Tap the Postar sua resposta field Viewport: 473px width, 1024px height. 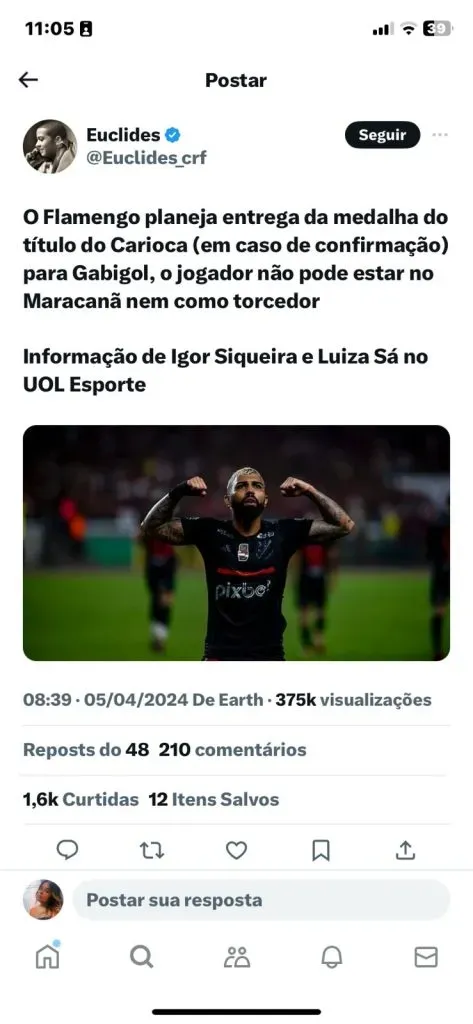(x=261, y=900)
